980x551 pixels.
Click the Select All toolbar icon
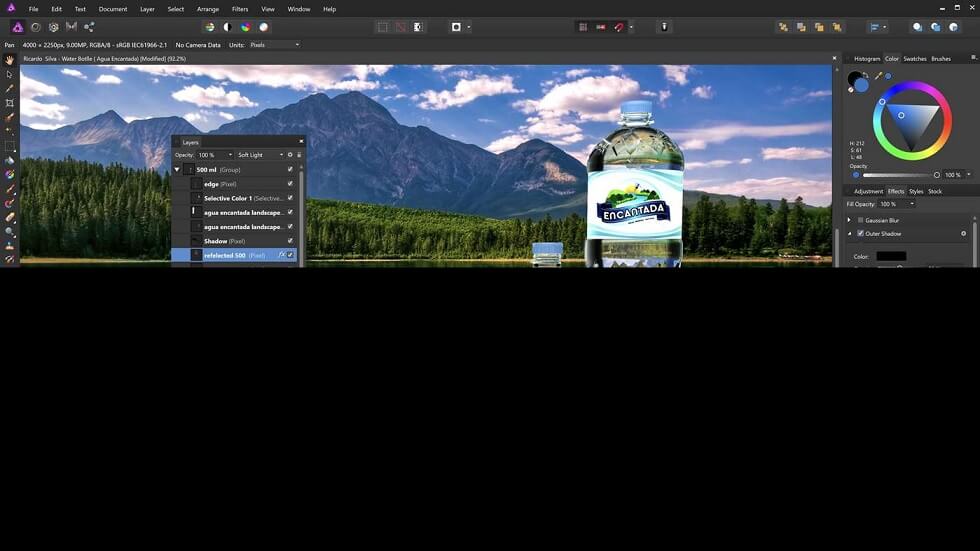pos(382,27)
